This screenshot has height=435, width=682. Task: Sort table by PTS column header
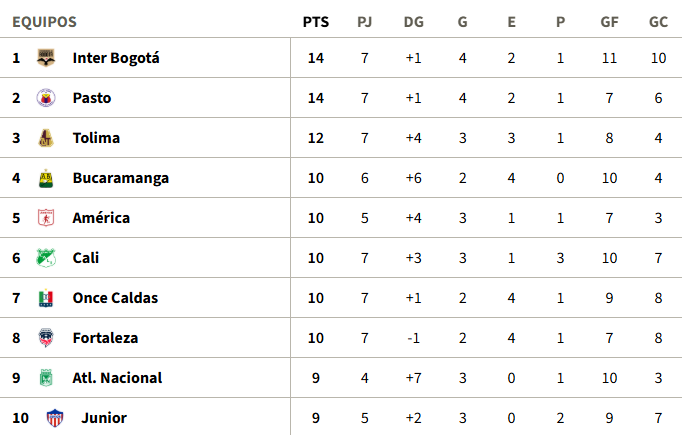tap(315, 22)
